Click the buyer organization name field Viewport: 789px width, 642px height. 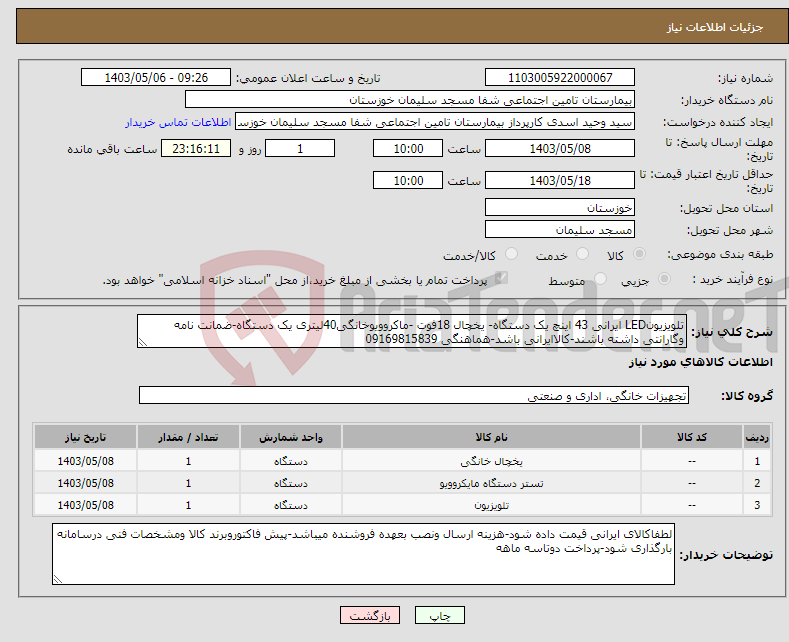(410, 100)
